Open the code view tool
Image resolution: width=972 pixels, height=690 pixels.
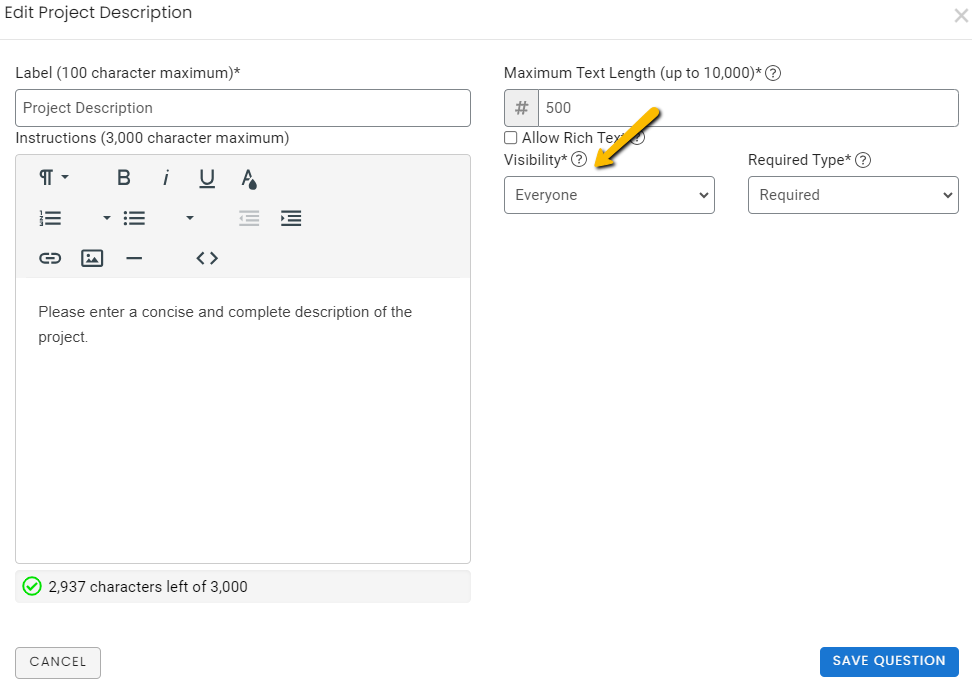[206, 257]
